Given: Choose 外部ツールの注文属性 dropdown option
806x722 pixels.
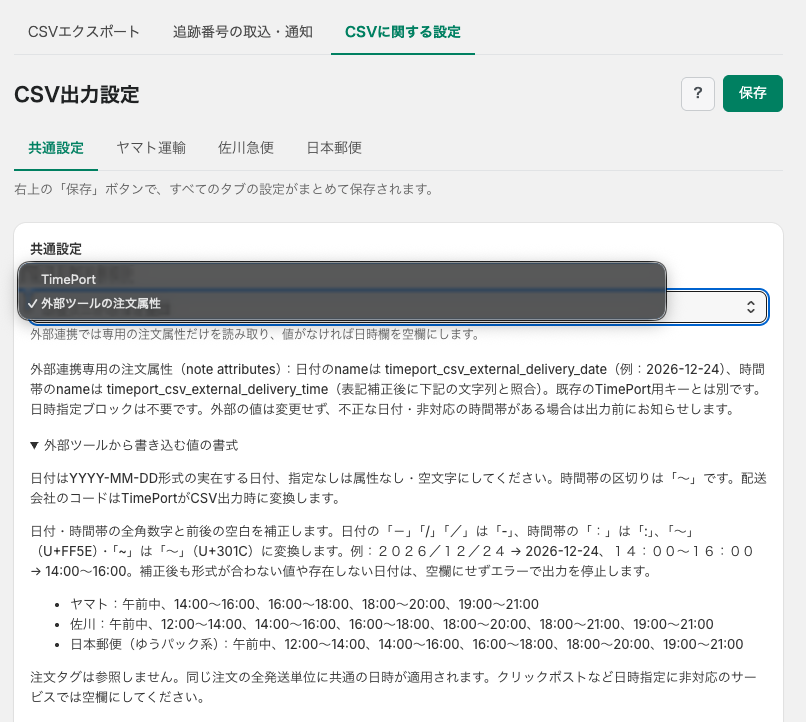Looking at the screenshot, I should tap(342, 304).
